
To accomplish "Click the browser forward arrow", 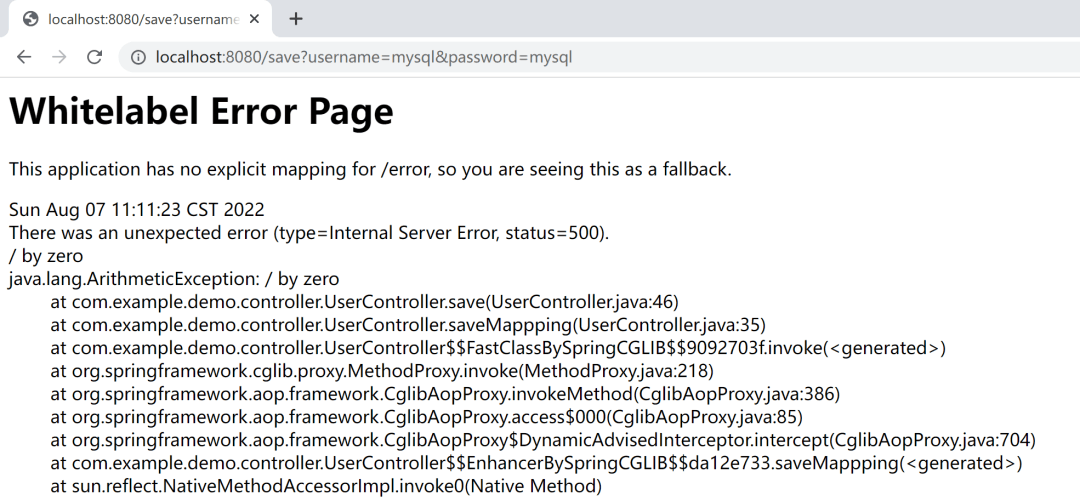I will click(x=59, y=57).
